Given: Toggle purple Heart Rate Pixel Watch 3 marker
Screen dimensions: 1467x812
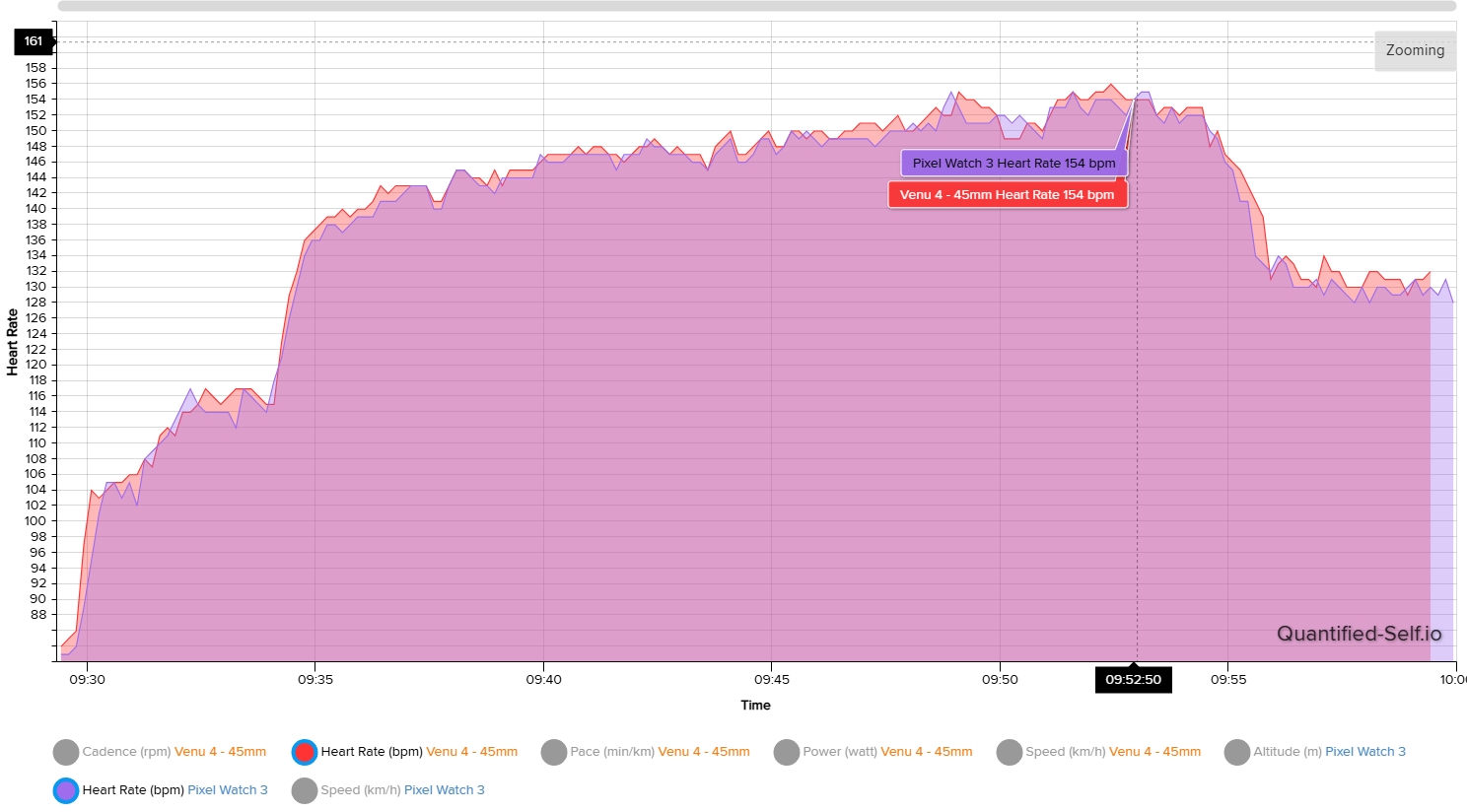Looking at the screenshot, I should 66,790.
